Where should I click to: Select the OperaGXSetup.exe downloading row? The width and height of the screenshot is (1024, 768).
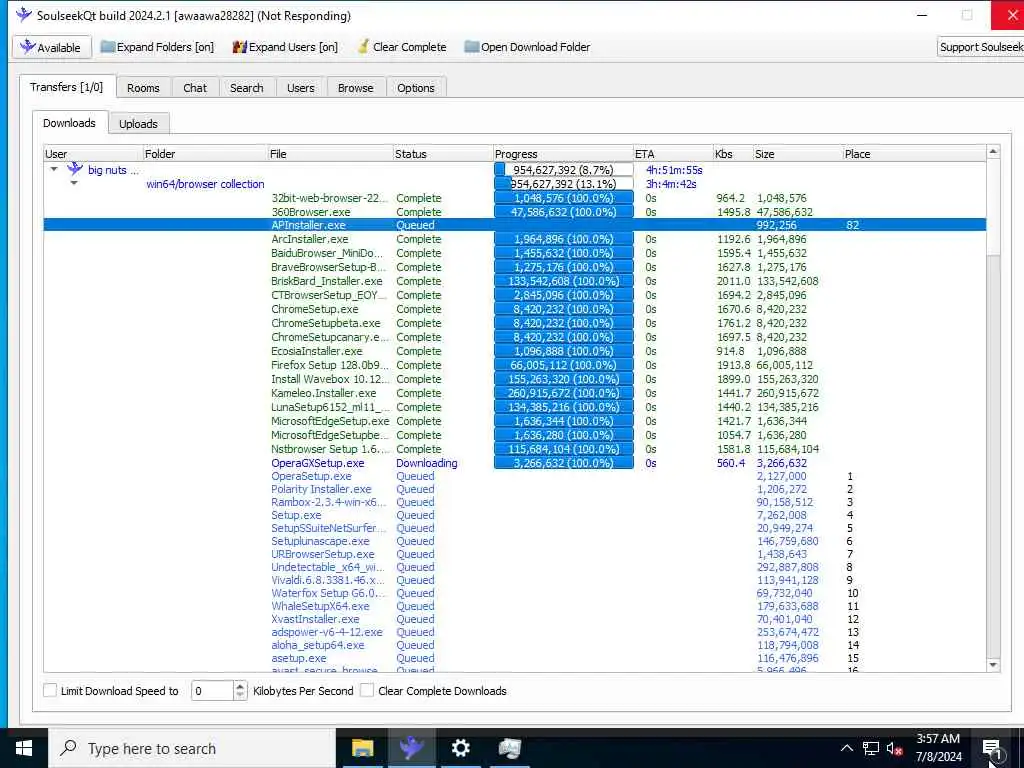point(515,462)
